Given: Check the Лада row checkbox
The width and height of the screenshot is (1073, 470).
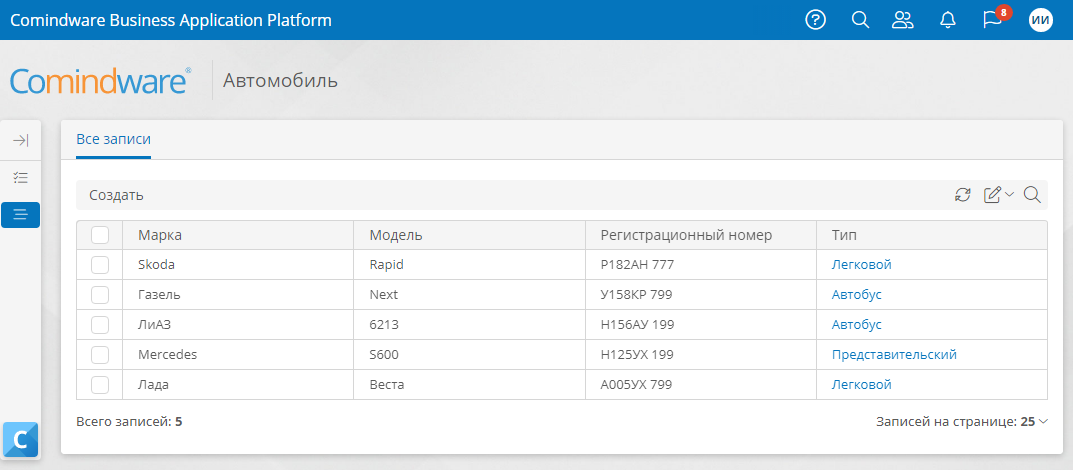Looking at the screenshot, I should pyautogui.click(x=100, y=385).
